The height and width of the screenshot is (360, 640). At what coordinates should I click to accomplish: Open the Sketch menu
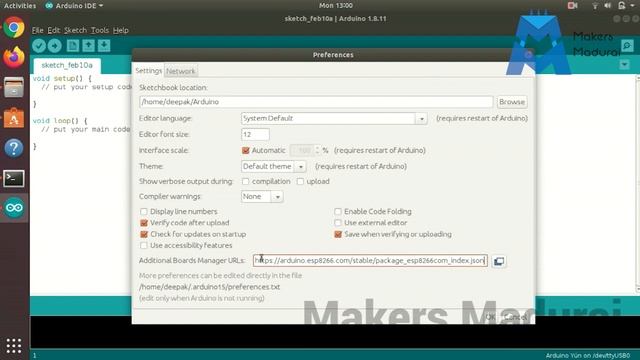tap(76, 30)
